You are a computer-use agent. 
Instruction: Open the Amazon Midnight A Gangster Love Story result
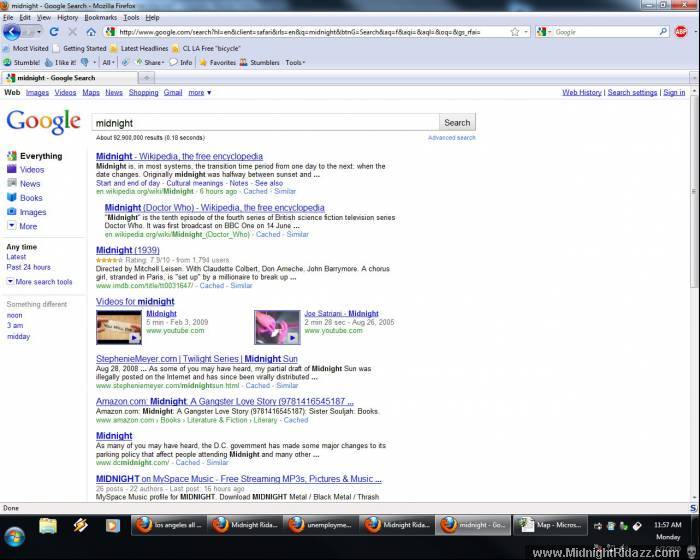225,401
